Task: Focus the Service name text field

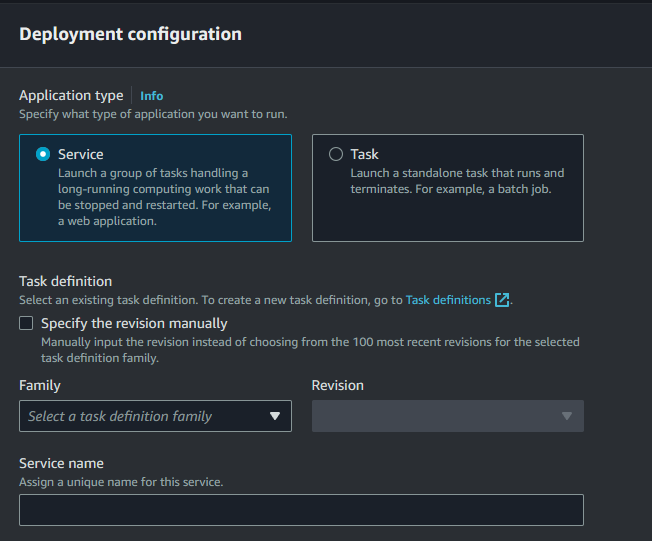Action: click(x=301, y=510)
